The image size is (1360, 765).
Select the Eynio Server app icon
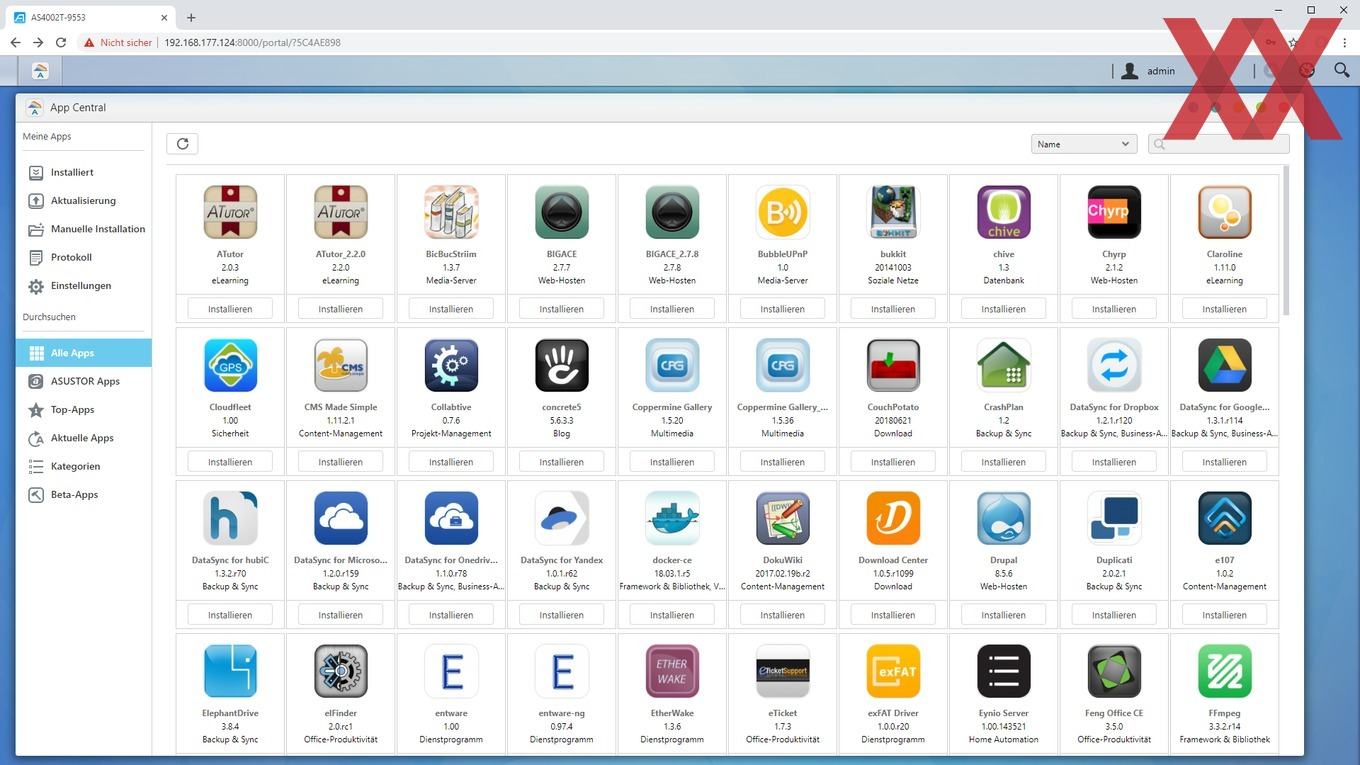(1003, 671)
